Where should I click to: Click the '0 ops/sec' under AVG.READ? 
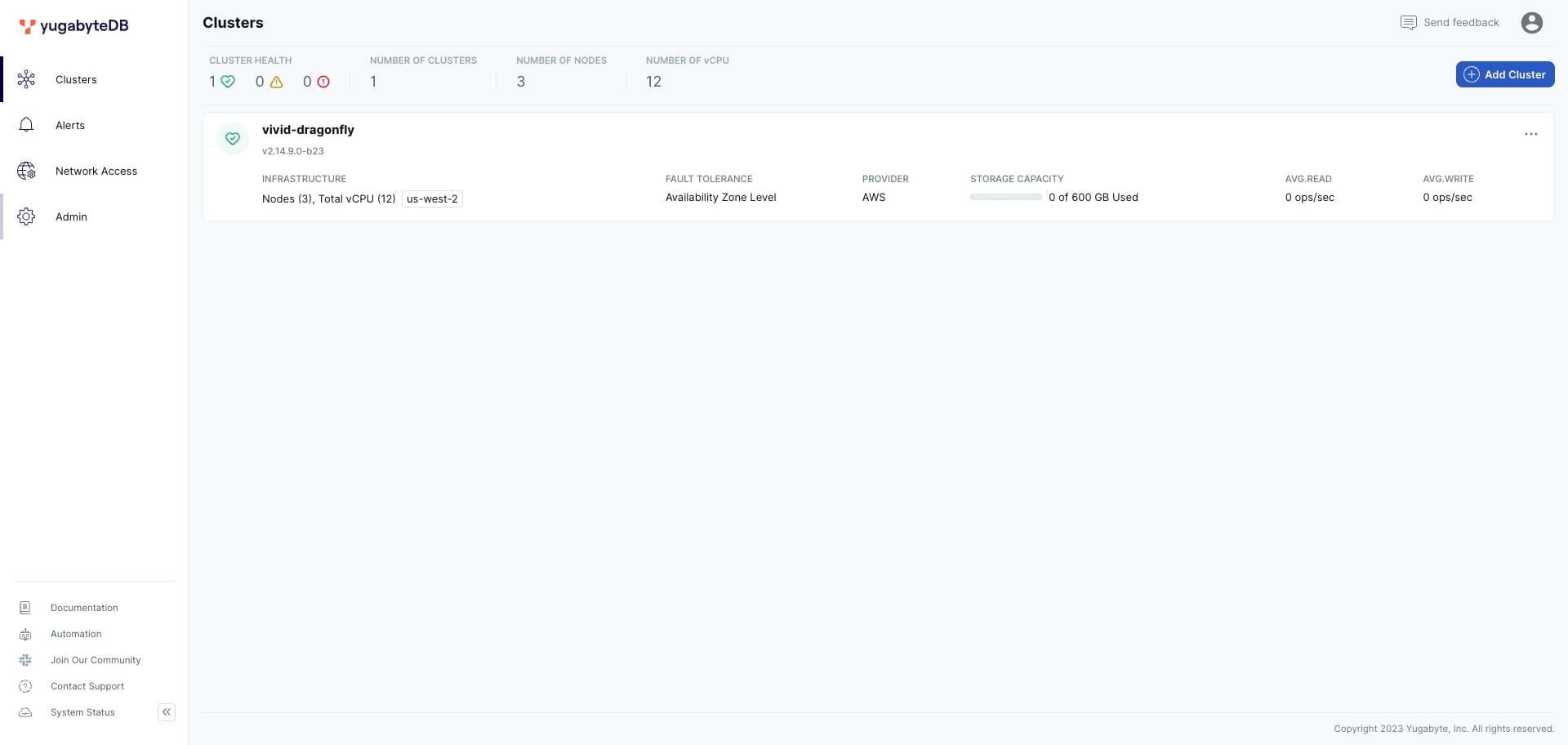[1310, 197]
